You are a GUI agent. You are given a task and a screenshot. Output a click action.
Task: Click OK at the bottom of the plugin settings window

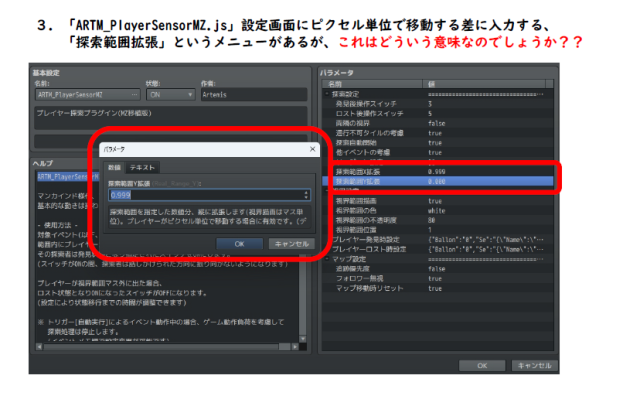482,366
